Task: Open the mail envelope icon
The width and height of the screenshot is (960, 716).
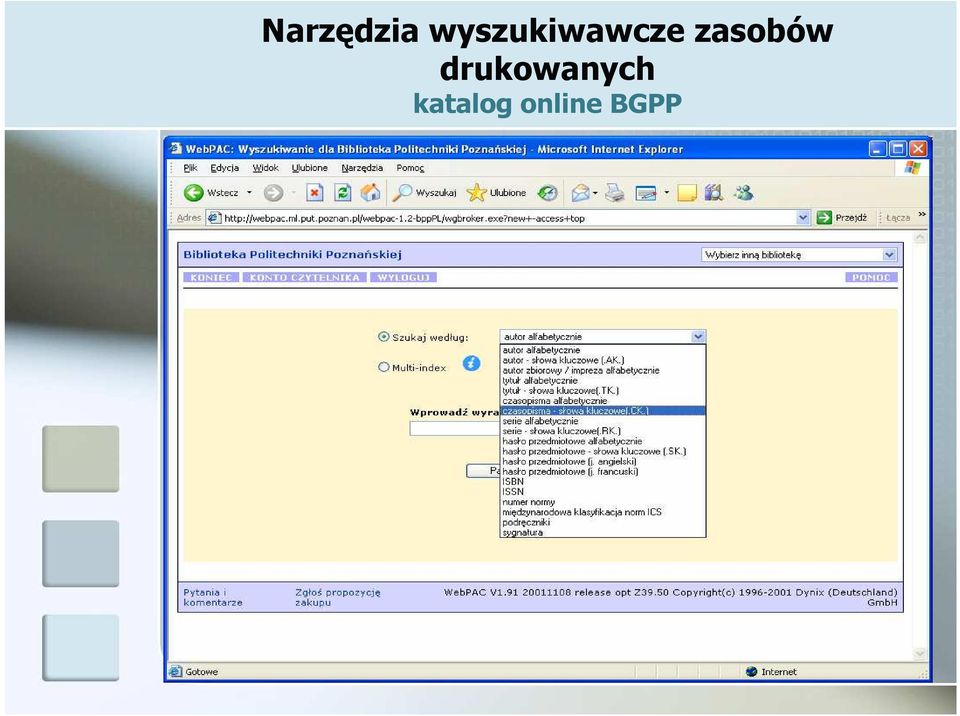Action: tap(580, 193)
